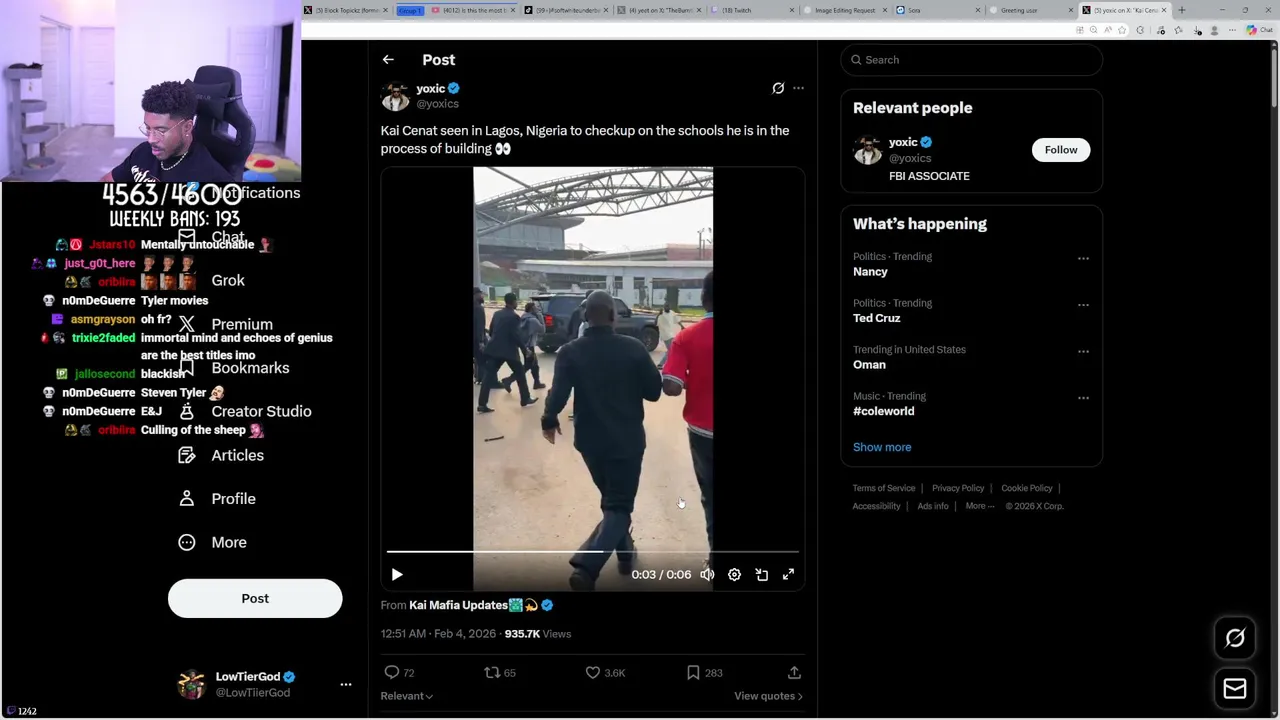The image size is (1280, 720).
Task: Open Articles in the sidebar
Action: click(x=221, y=455)
